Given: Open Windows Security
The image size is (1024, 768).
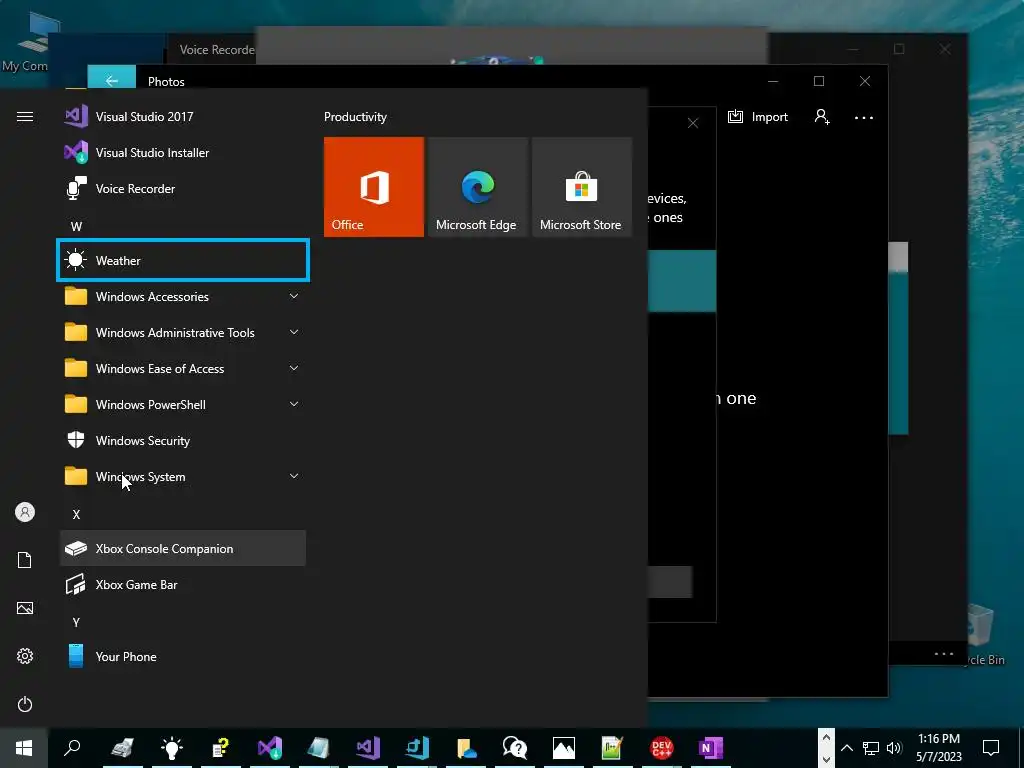Looking at the screenshot, I should 183,441.
